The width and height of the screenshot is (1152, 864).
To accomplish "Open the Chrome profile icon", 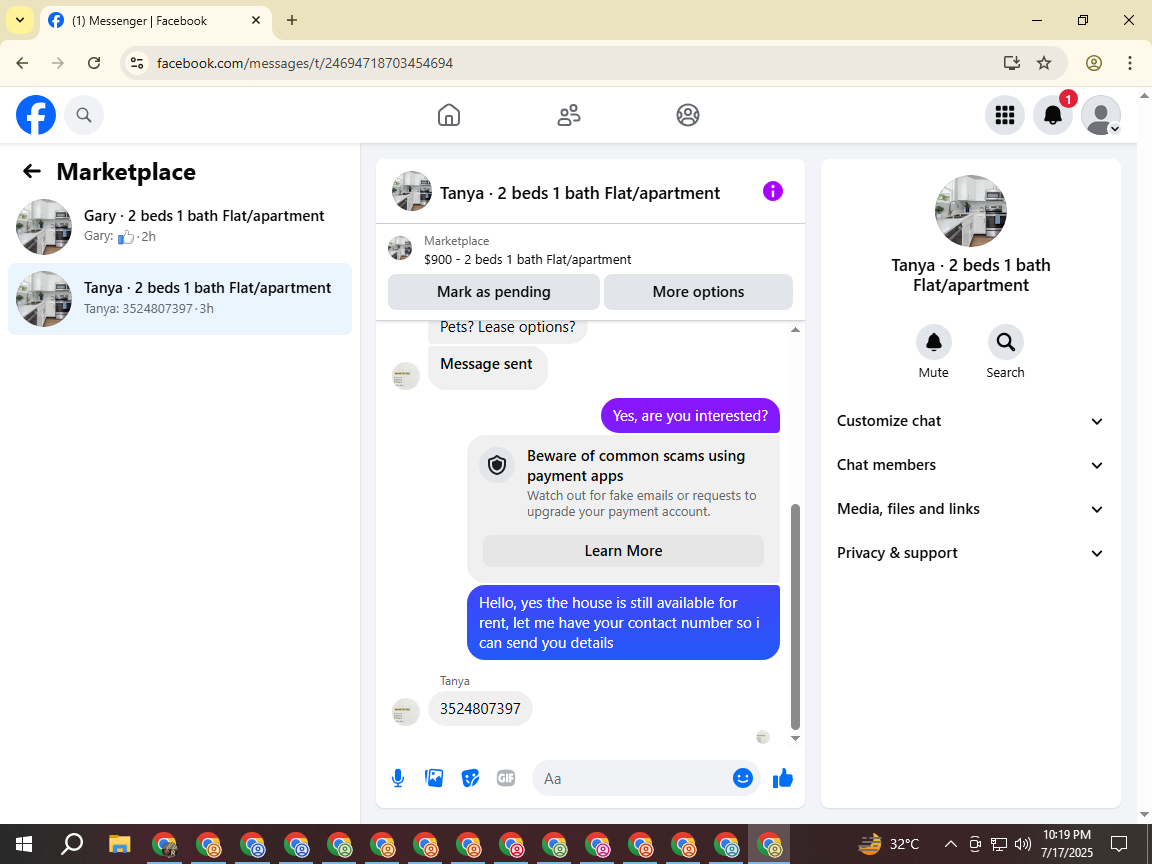I will click(x=1094, y=63).
